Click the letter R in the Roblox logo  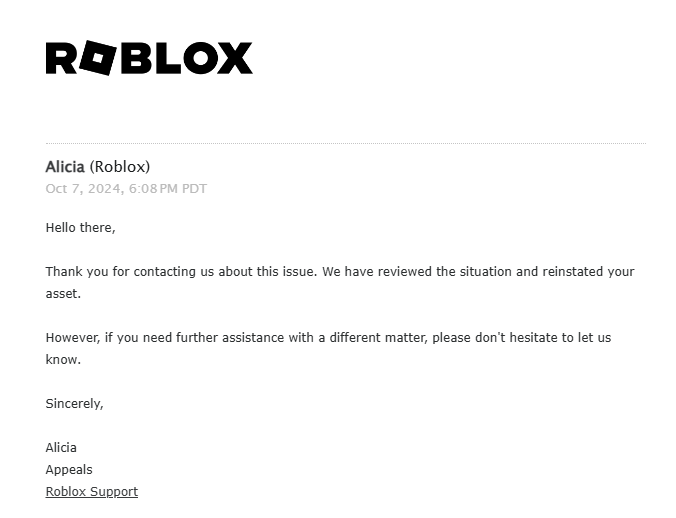61,58
